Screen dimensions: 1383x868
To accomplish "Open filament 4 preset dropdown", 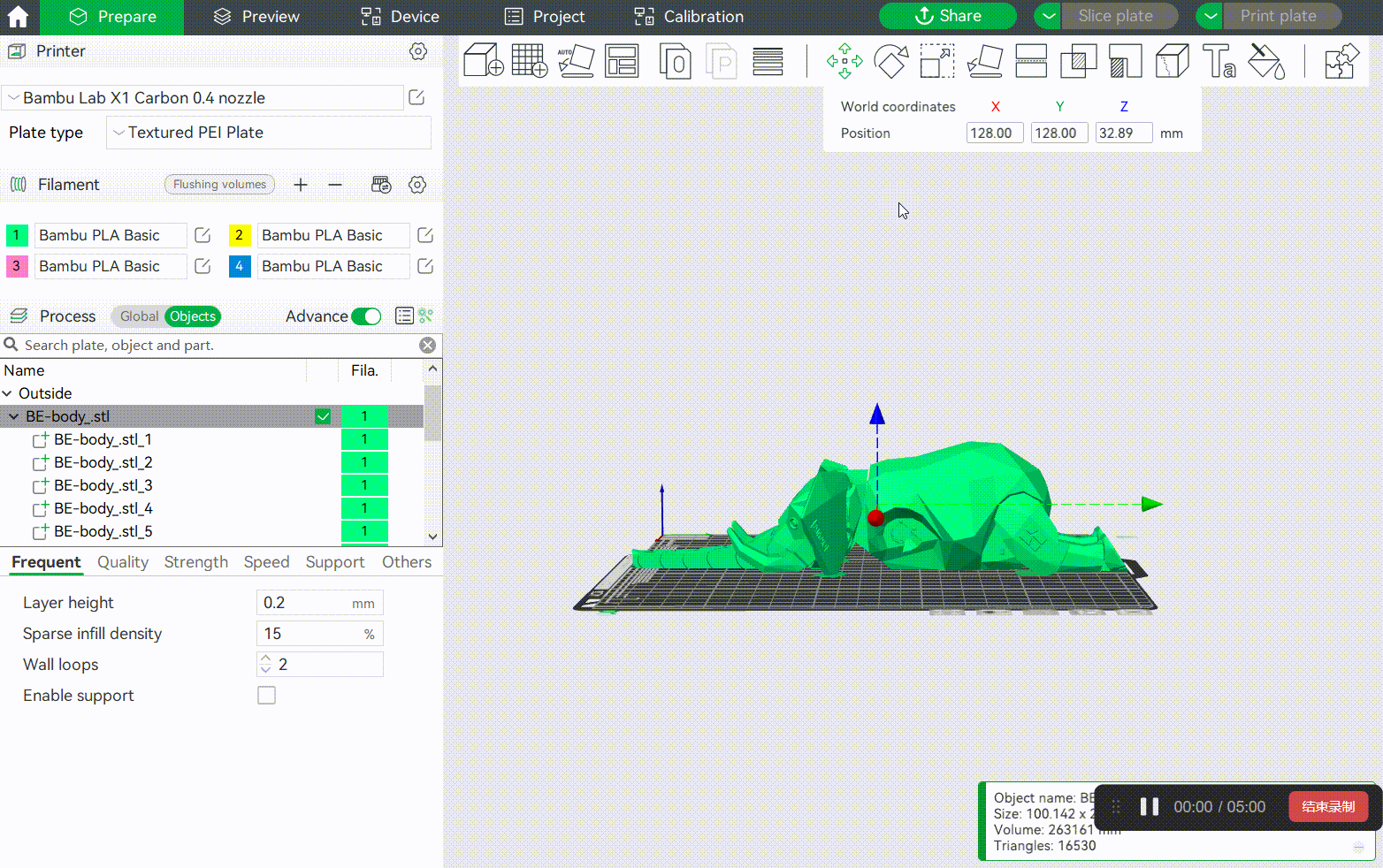I will pos(333,266).
